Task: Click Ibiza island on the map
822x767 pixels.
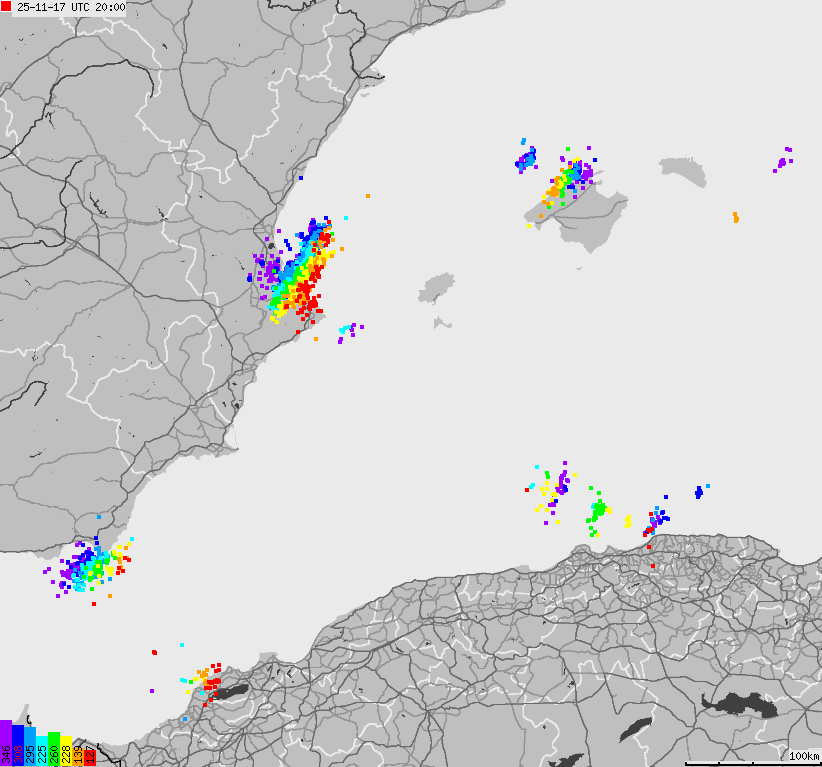Action: (438, 288)
